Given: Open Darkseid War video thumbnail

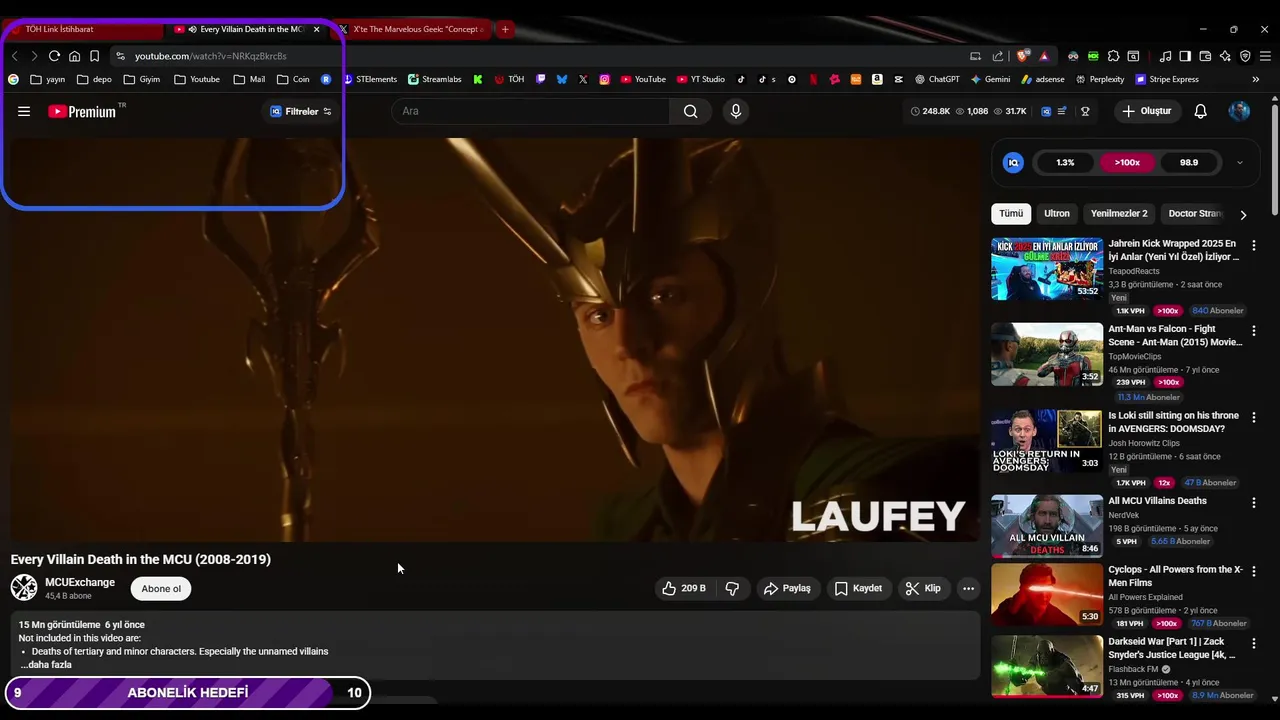Looking at the screenshot, I should point(1047,666).
